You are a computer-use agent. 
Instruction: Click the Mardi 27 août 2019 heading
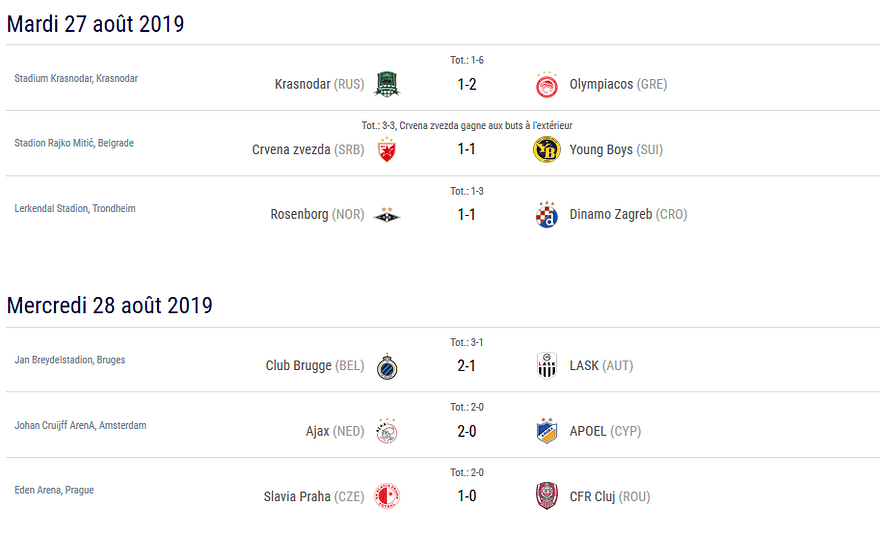[96, 24]
